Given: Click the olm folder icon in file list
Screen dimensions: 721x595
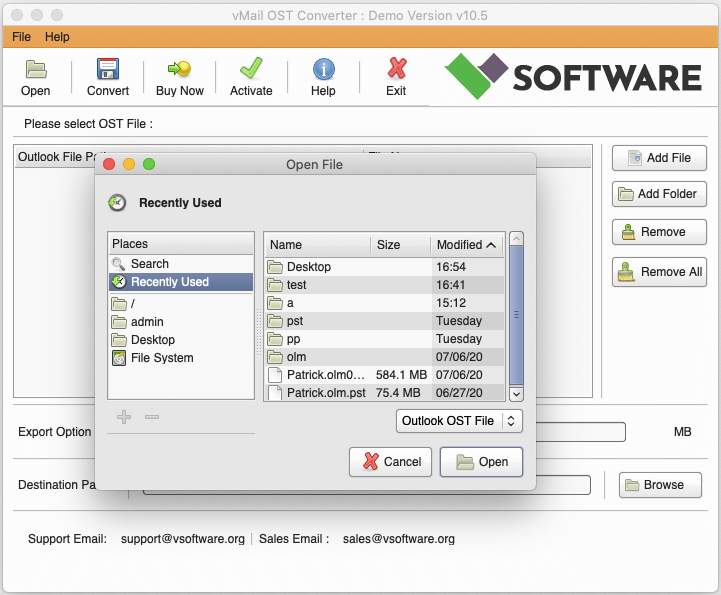Looking at the screenshot, I should tap(275, 357).
